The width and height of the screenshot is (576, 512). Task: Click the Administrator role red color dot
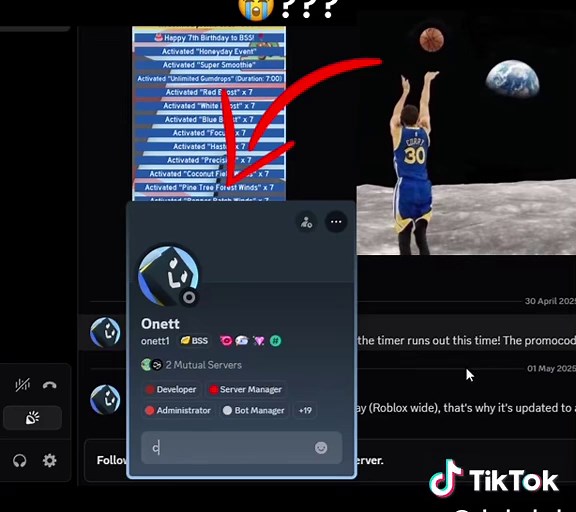pyautogui.click(x=150, y=410)
